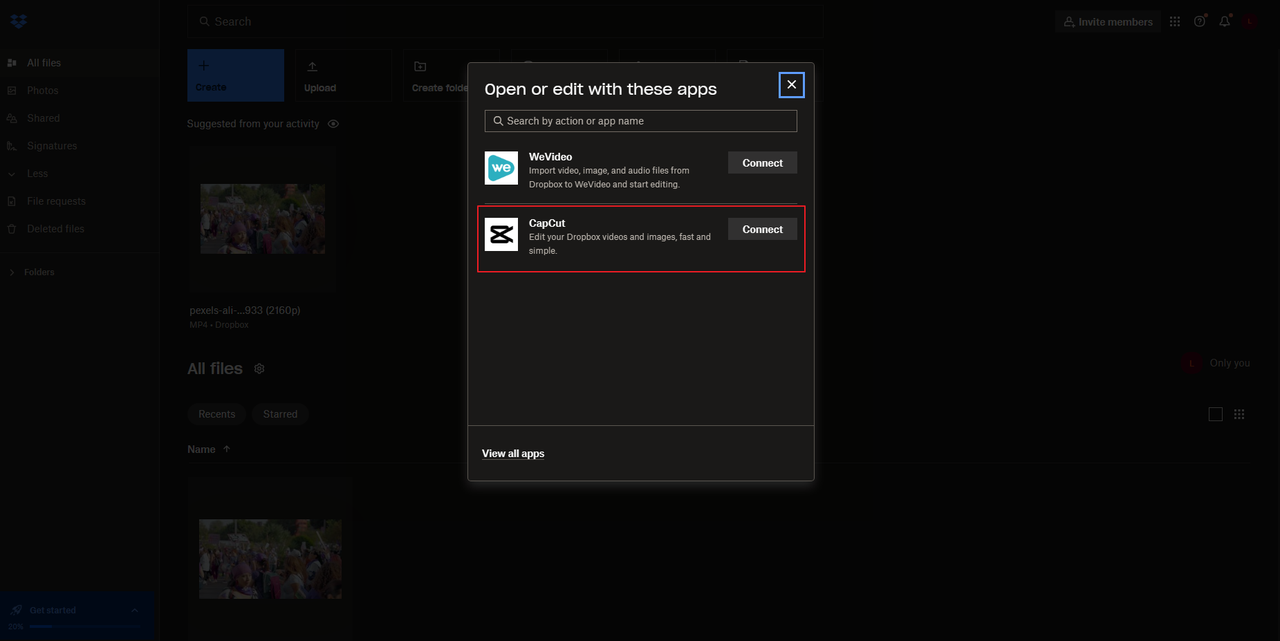This screenshot has width=1280, height=641.
Task: Open the apps grid icon in the top bar
Action: tap(1174, 21)
